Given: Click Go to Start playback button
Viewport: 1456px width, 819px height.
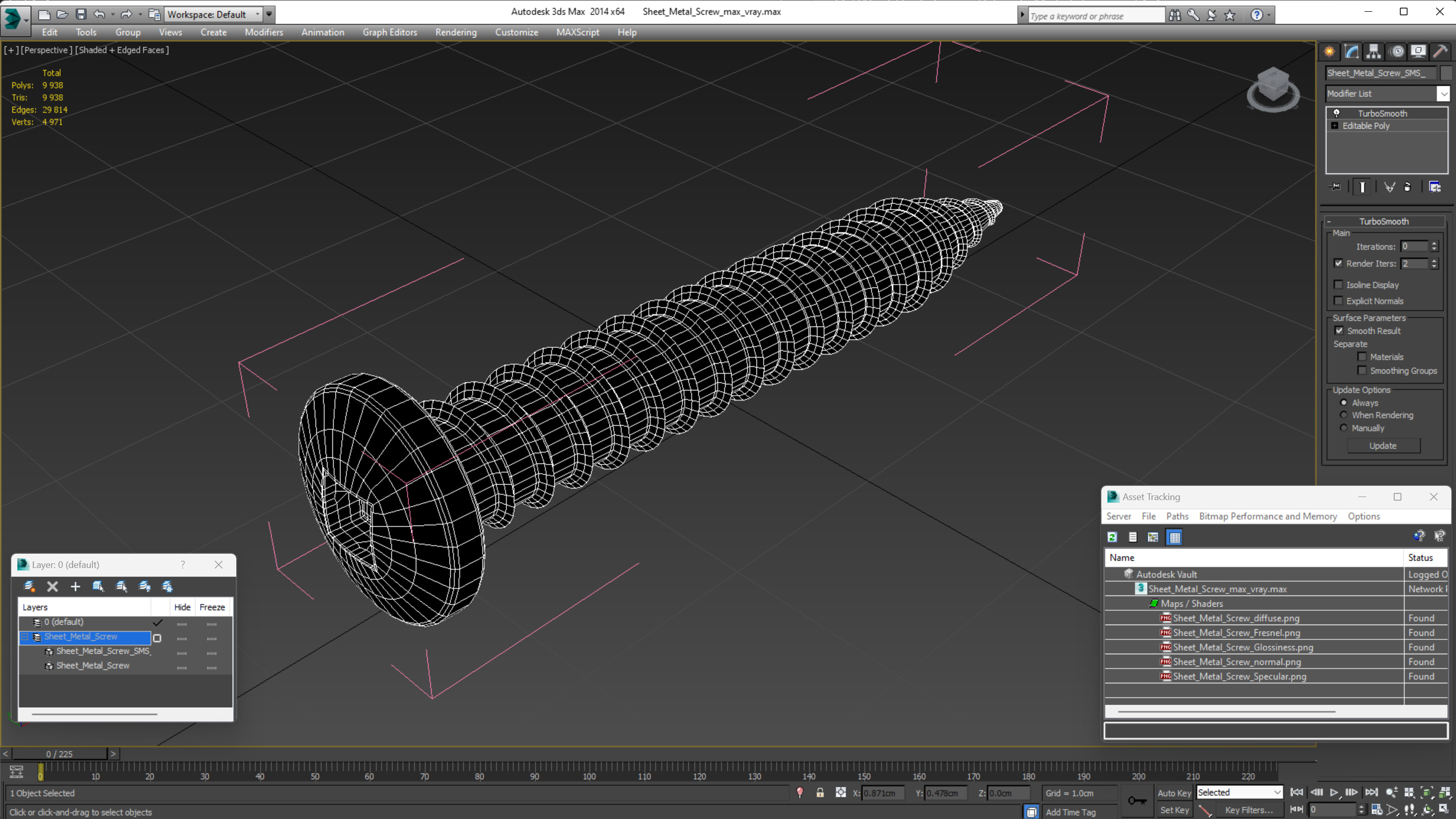Looking at the screenshot, I should tap(1297, 792).
